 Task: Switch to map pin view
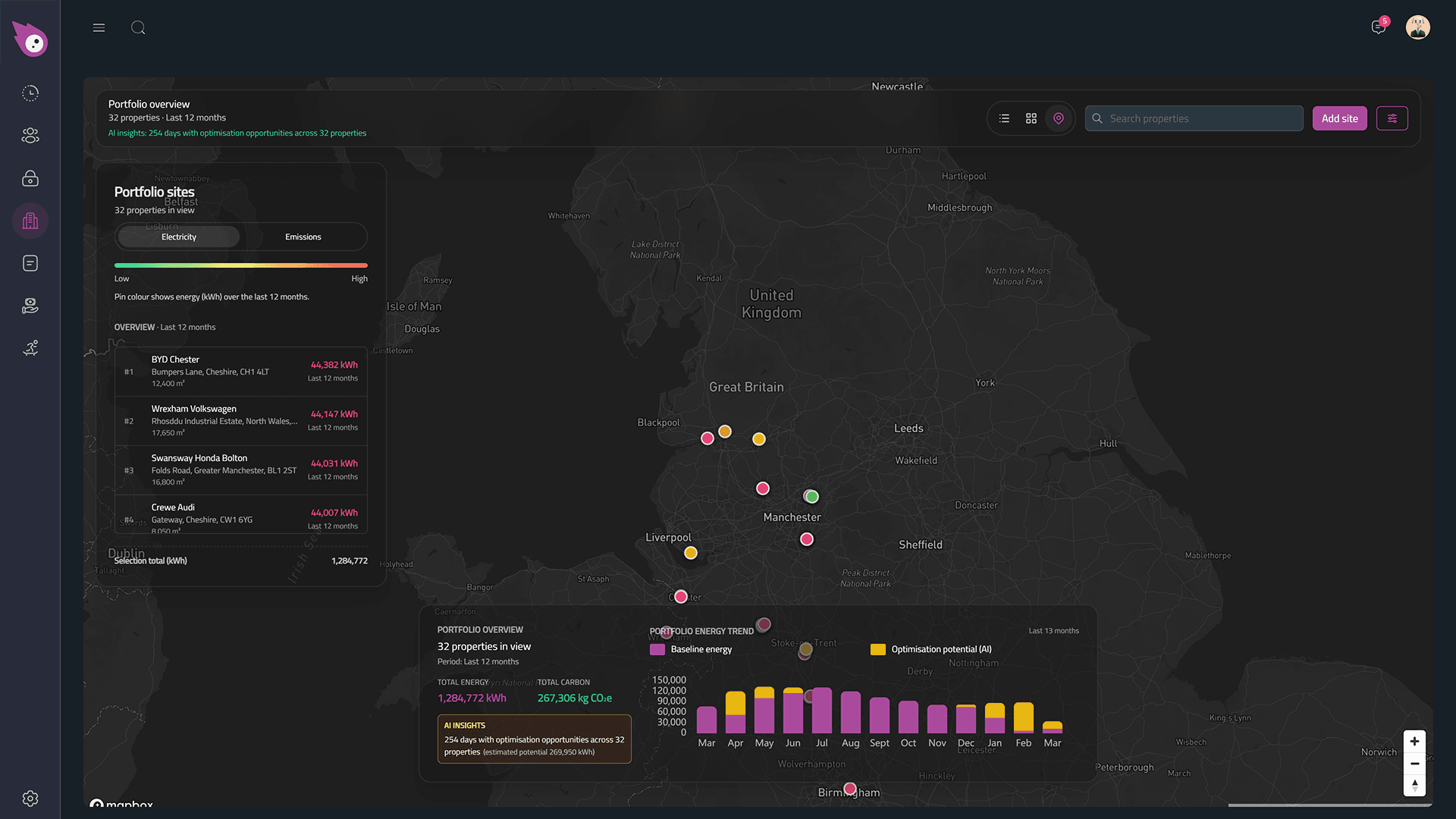(1059, 118)
